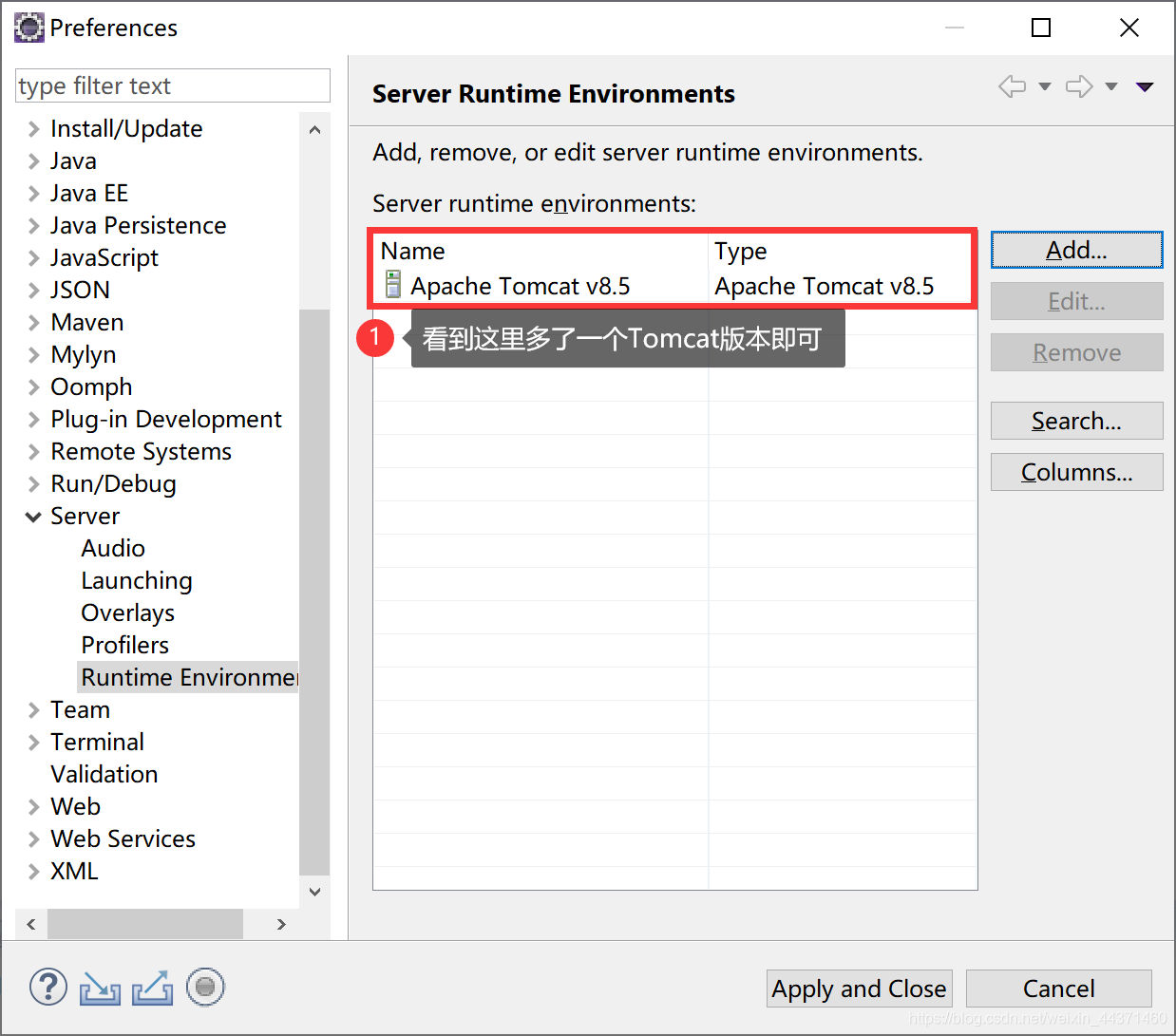
Task: Open the back history dropdown arrow
Action: (x=1045, y=86)
